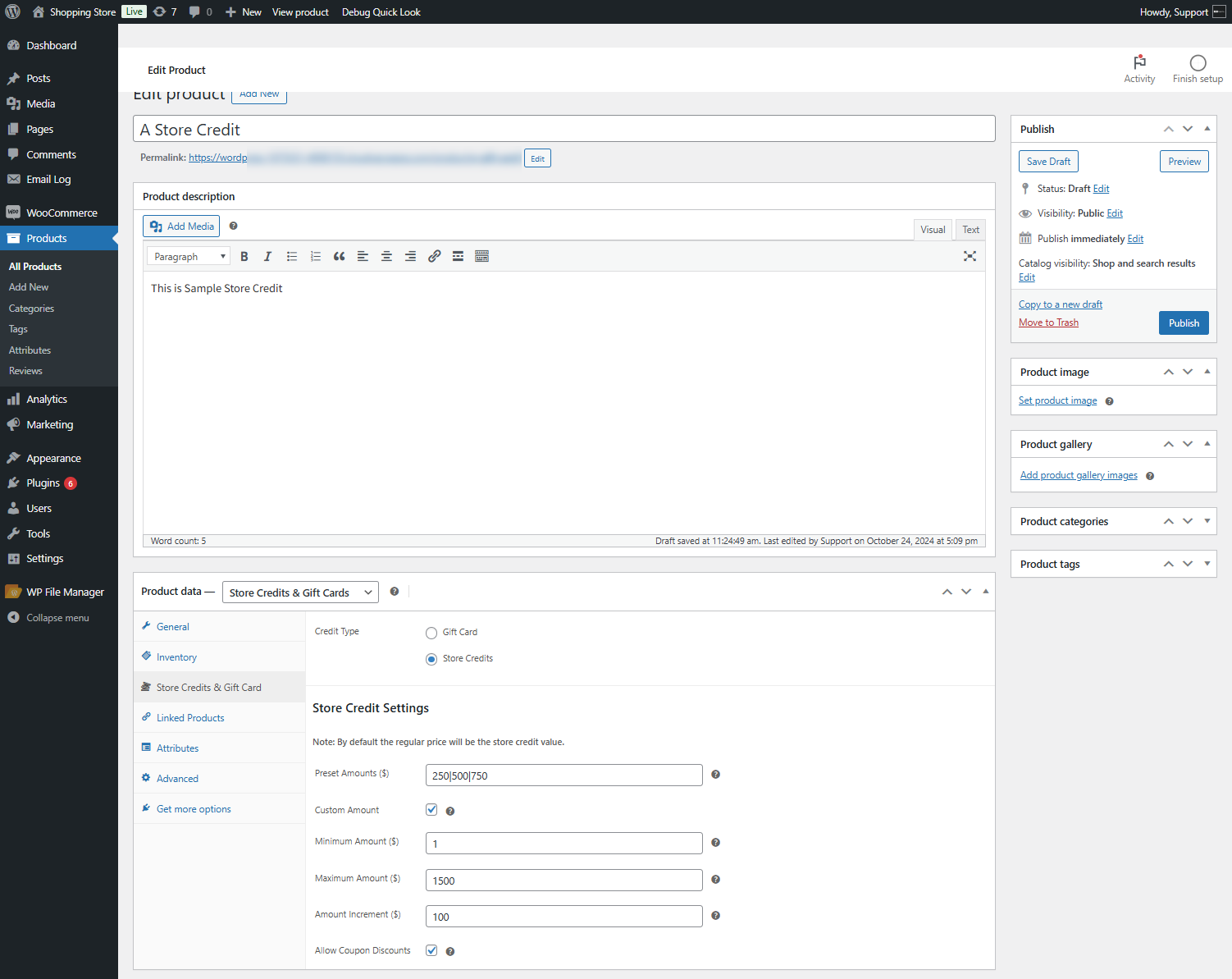Screen dimensions: 1232x979
Task: Show help tooltip for Amount Increment
Action: click(x=715, y=915)
